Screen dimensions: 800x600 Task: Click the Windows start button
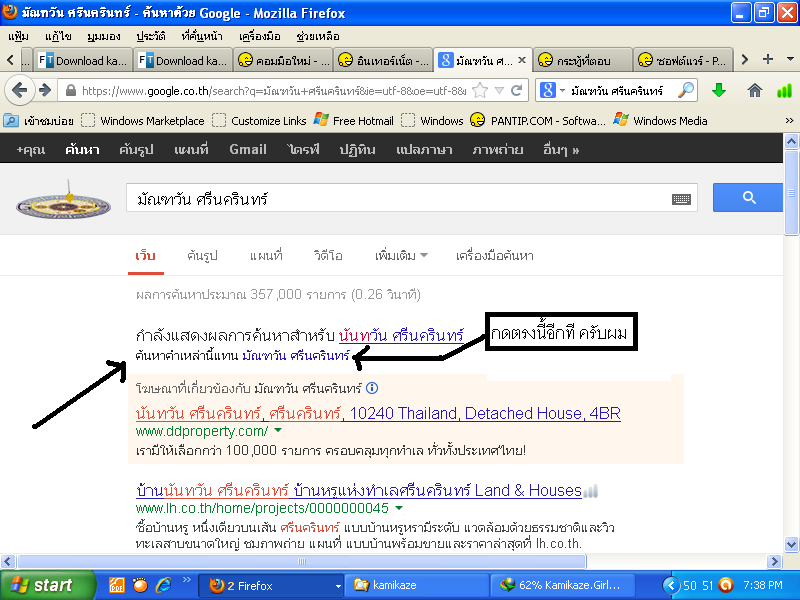(x=47, y=585)
